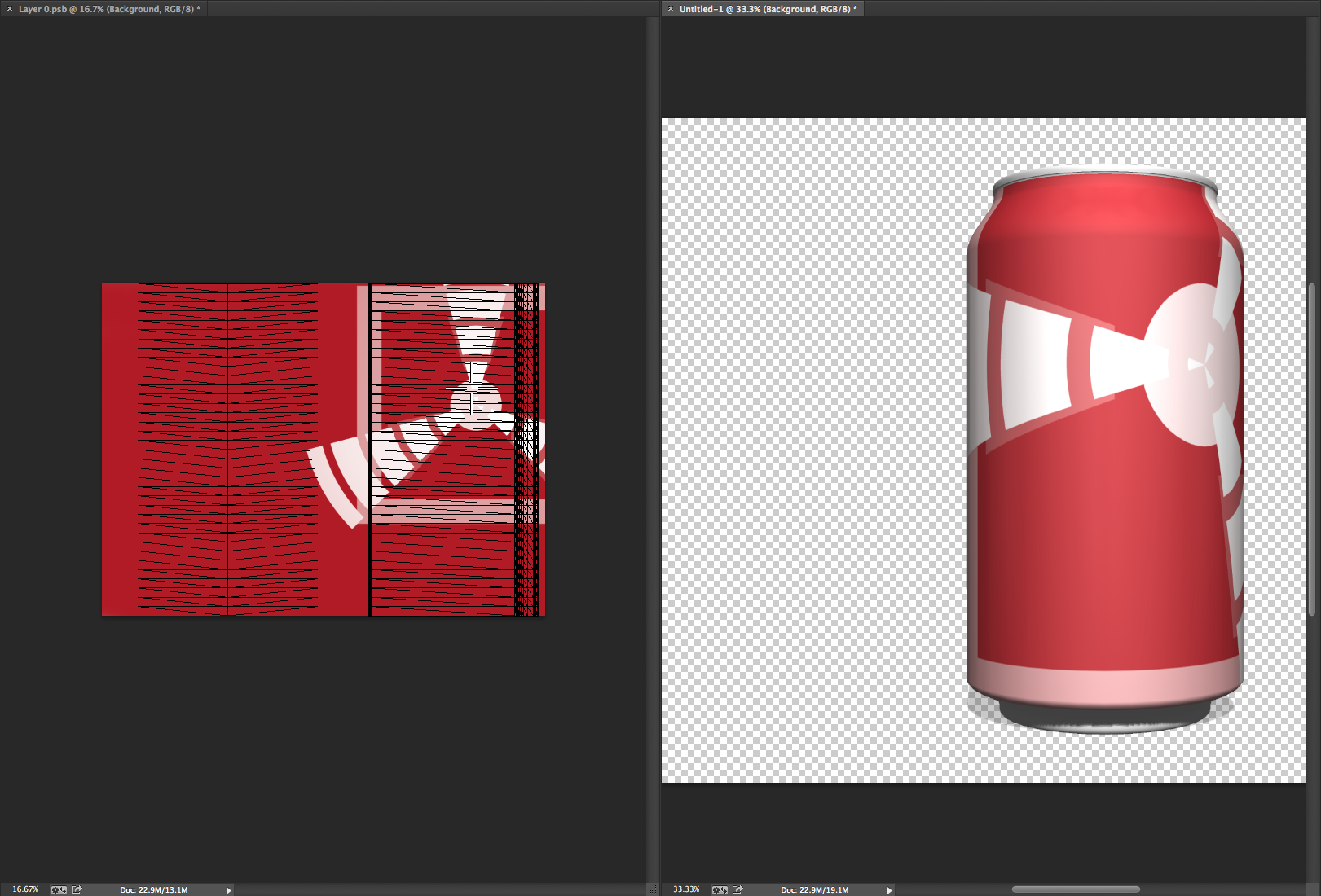Click the Doc: 22.9M/13.1M status info

click(154, 889)
